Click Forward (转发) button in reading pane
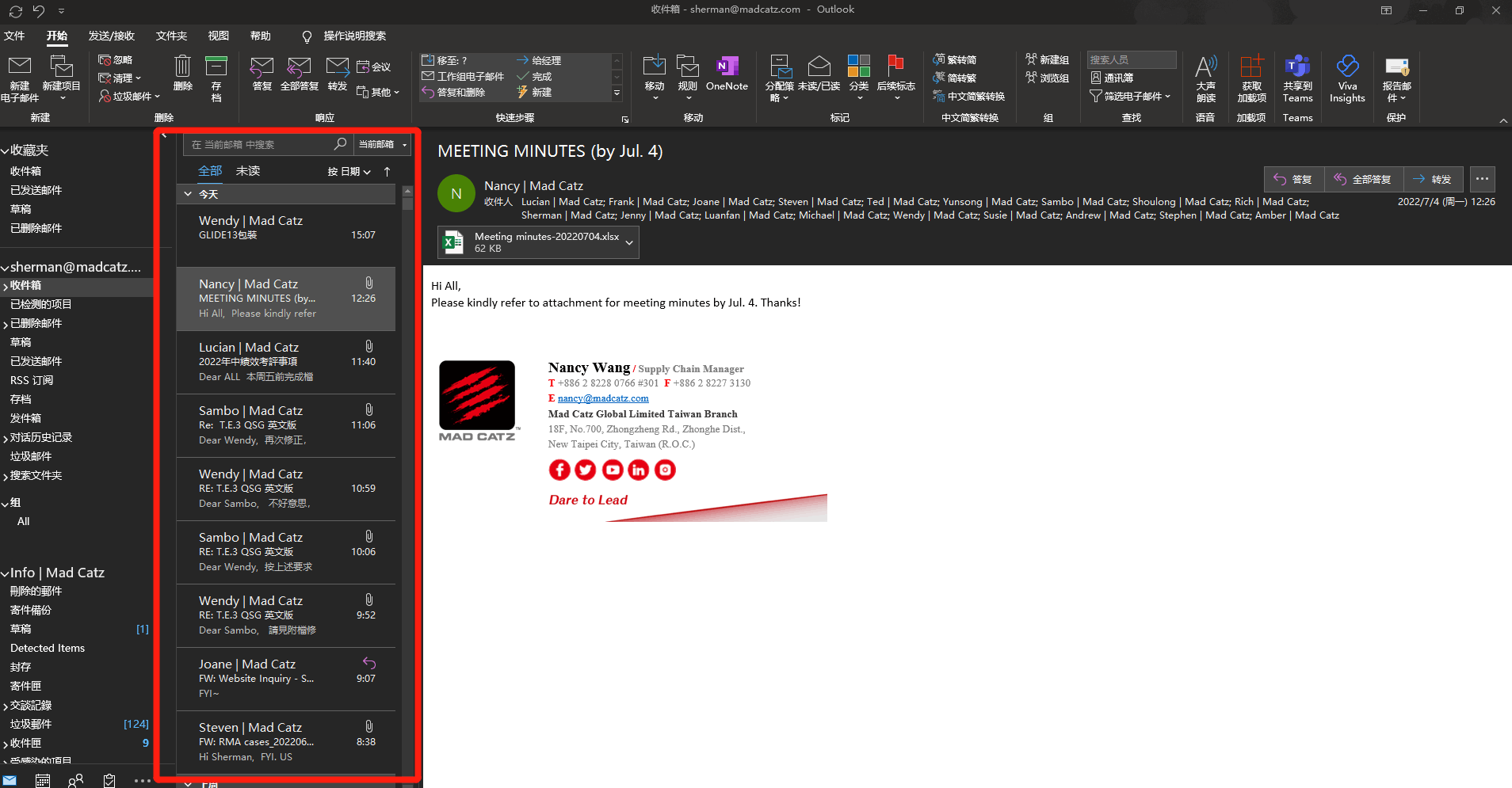The width and height of the screenshot is (1512, 788). click(x=1434, y=179)
